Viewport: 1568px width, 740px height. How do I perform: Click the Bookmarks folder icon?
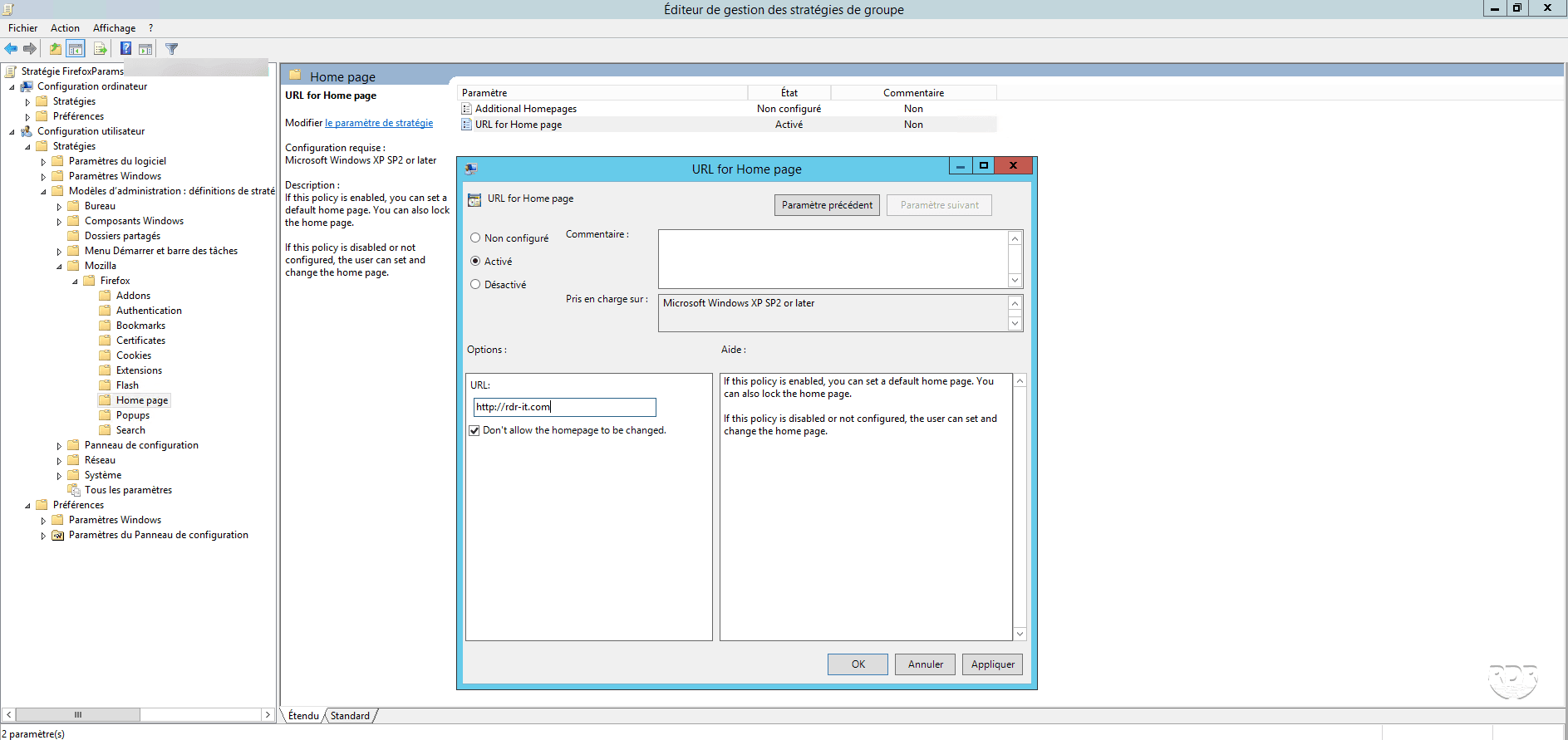105,326
